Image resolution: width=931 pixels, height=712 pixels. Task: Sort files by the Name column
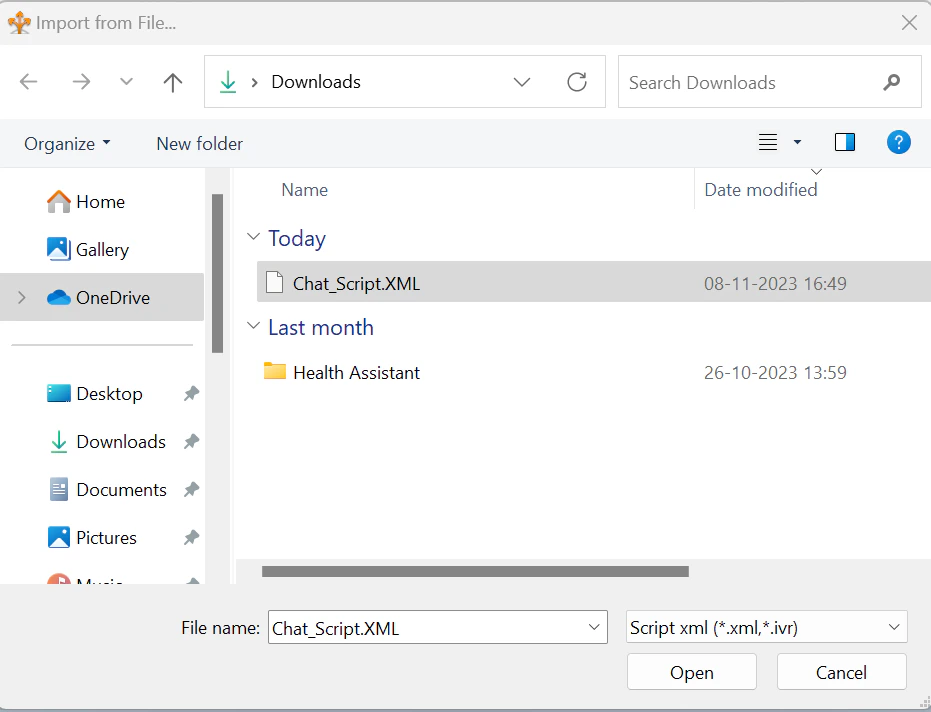(304, 189)
